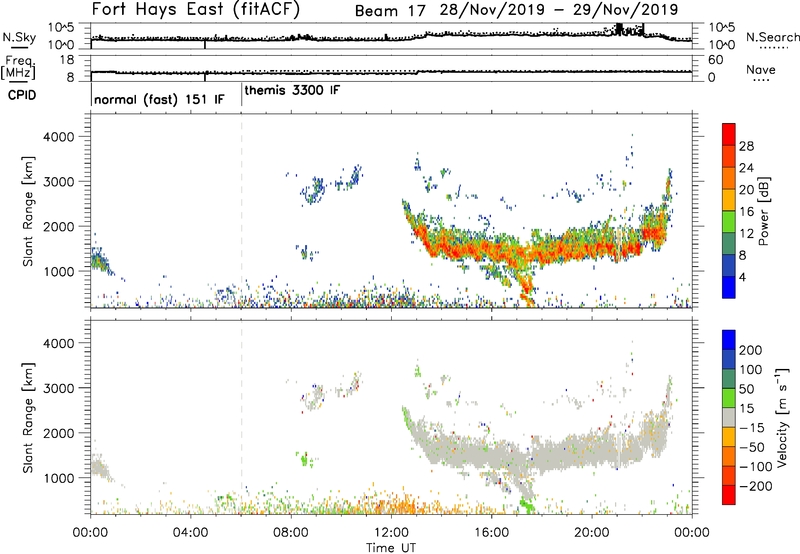Click the '16:00' time axis tick label

pyautogui.click(x=491, y=533)
